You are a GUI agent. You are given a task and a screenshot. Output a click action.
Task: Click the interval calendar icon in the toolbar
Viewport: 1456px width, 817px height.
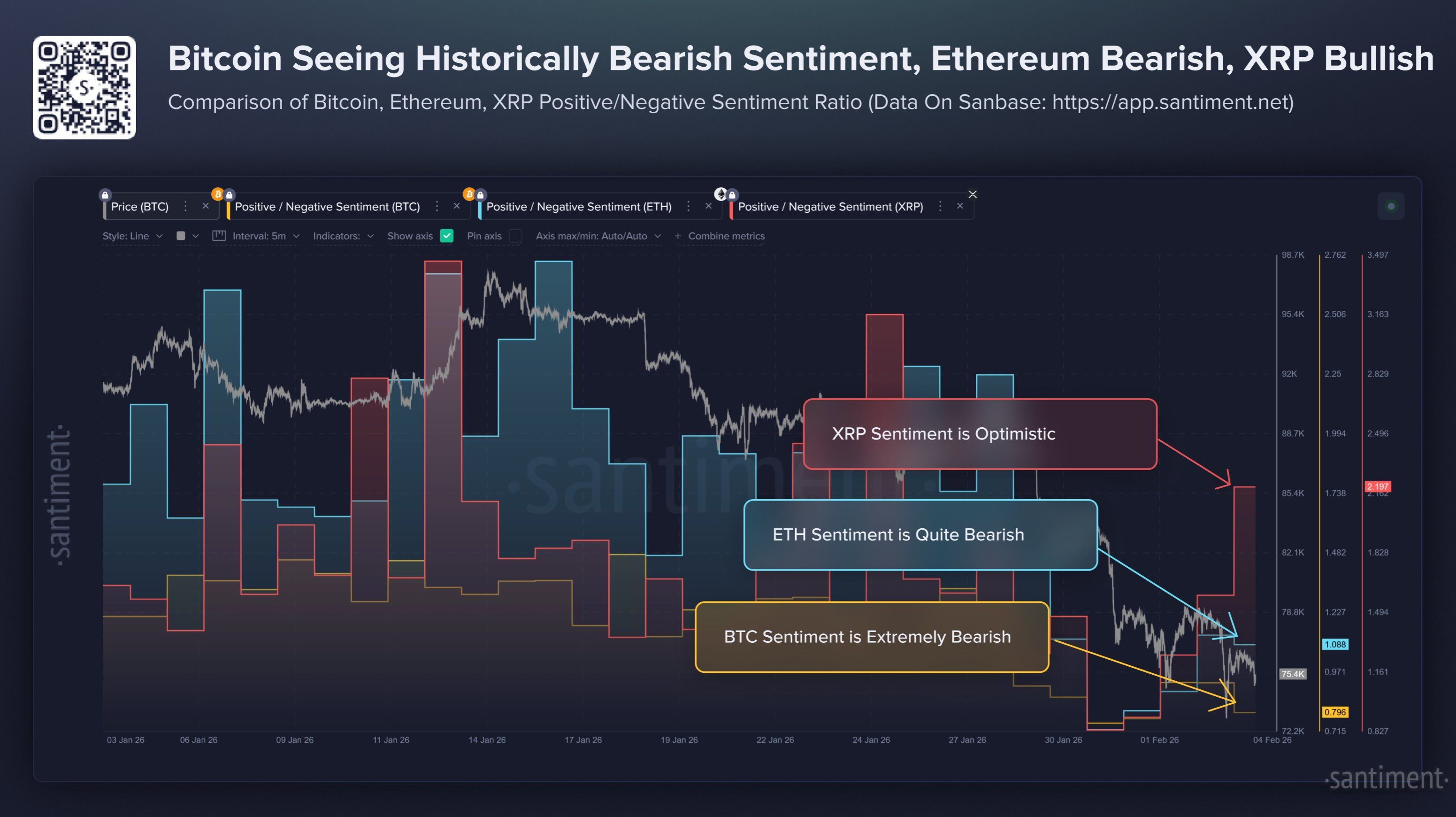point(219,236)
